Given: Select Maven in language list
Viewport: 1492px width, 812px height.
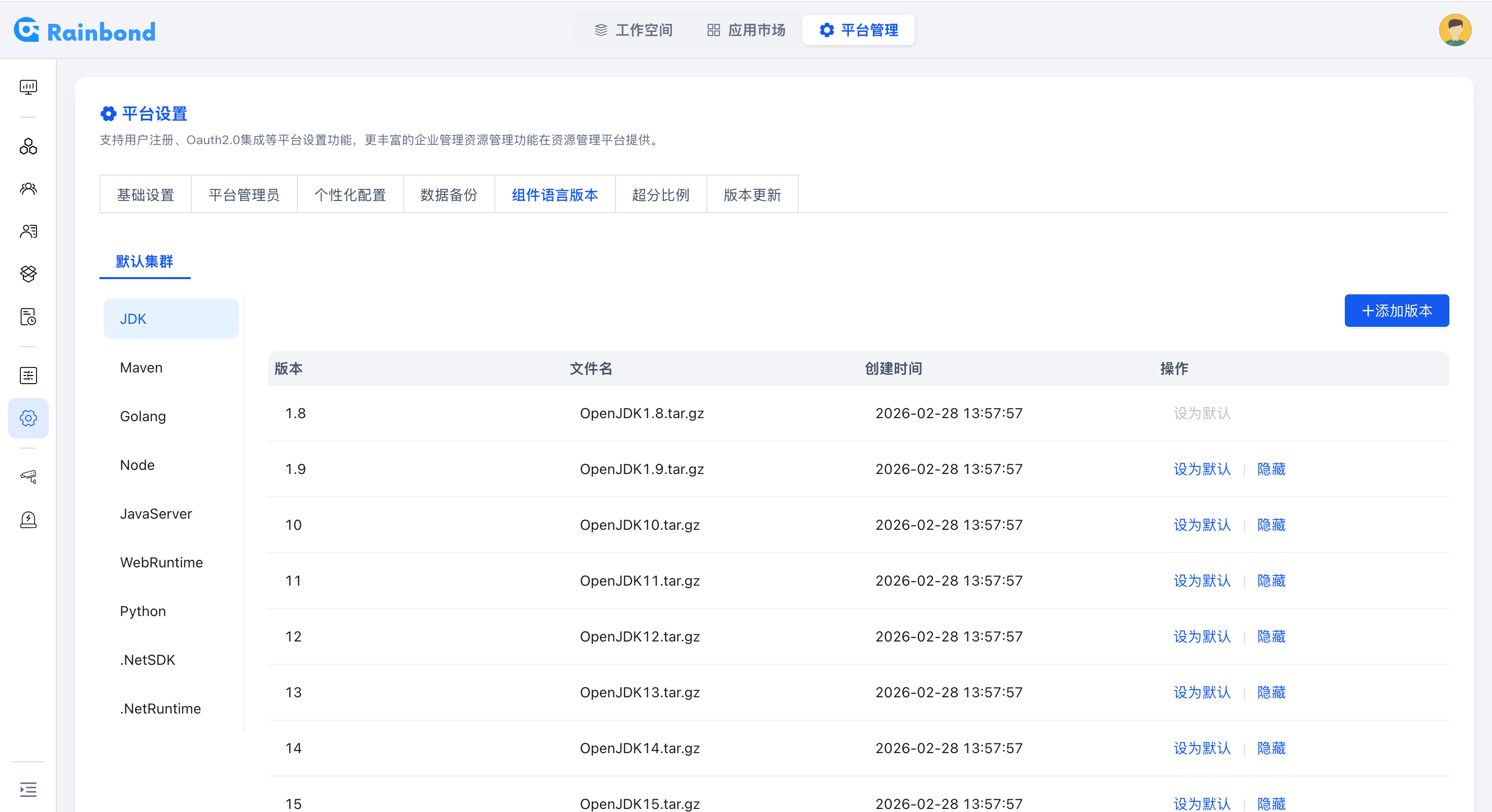Looking at the screenshot, I should coord(141,368).
